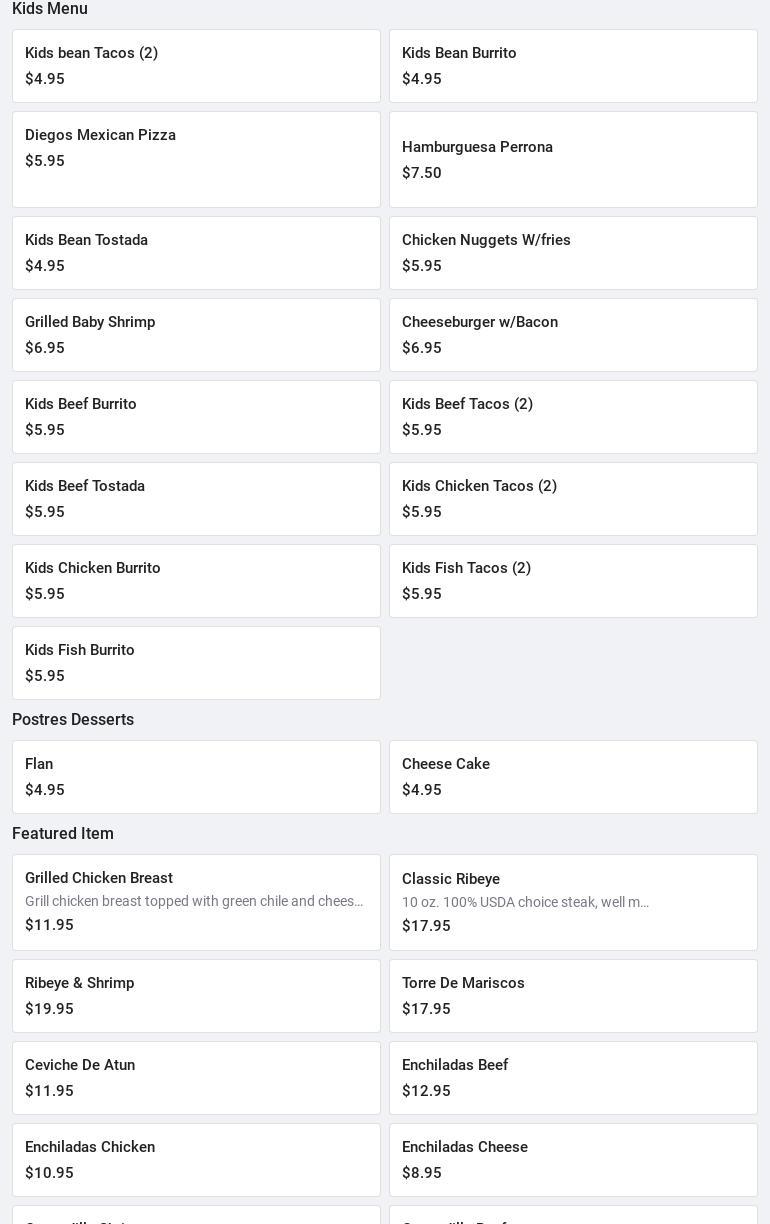770x1224 pixels.
Task: Open the Kids Bean Burrito card
Action: click(x=573, y=66)
